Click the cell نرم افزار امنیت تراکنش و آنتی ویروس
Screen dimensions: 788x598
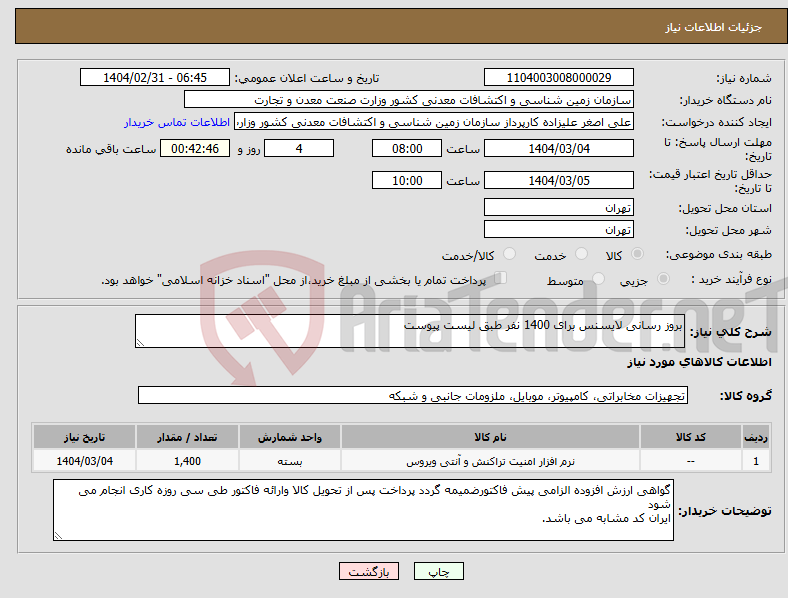(x=490, y=461)
